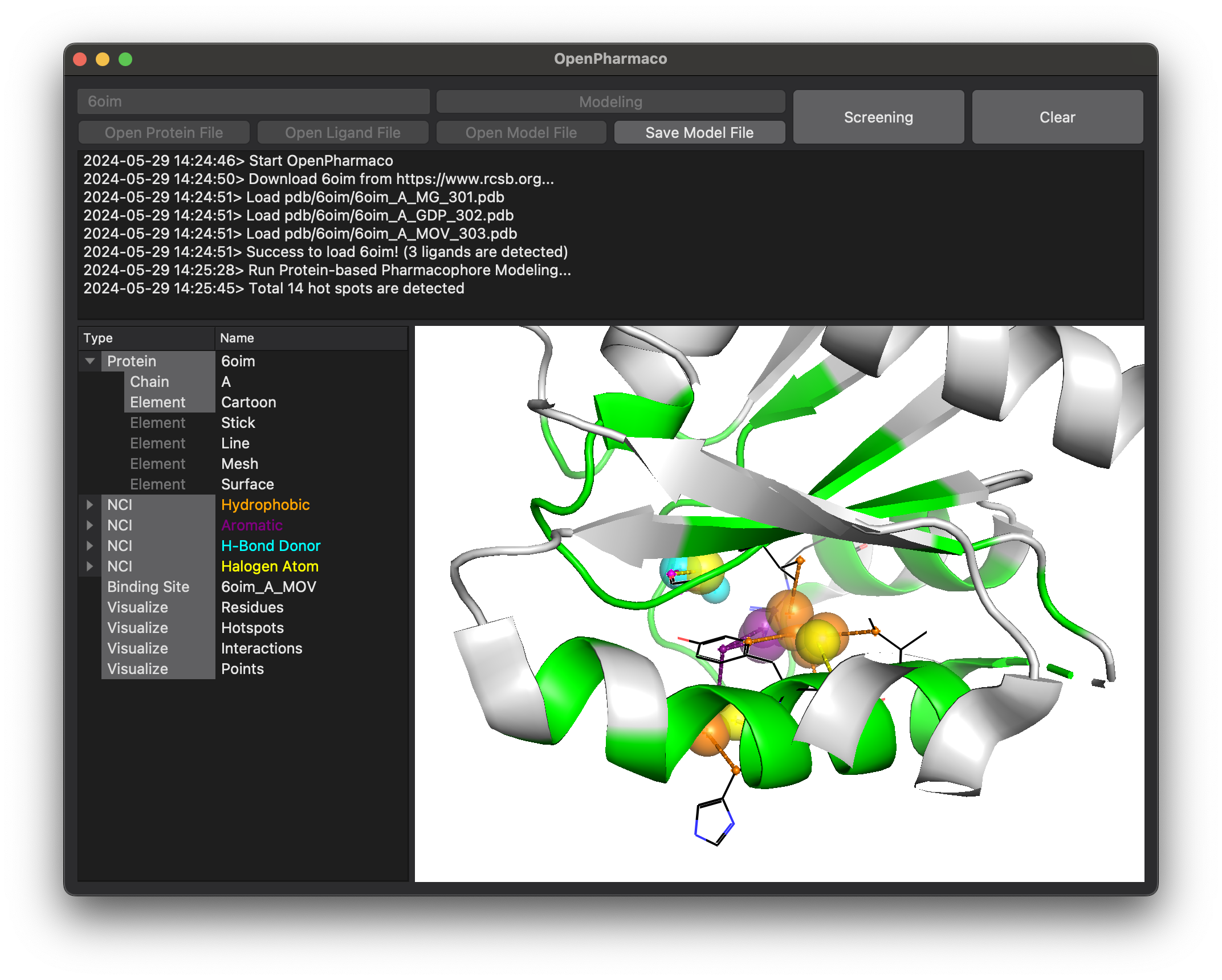The height and width of the screenshot is (980, 1222).
Task: Click log line 'Load pdb/6oim/6oim_A_MG_301.pdb'
Action: pyautogui.click(x=294, y=197)
